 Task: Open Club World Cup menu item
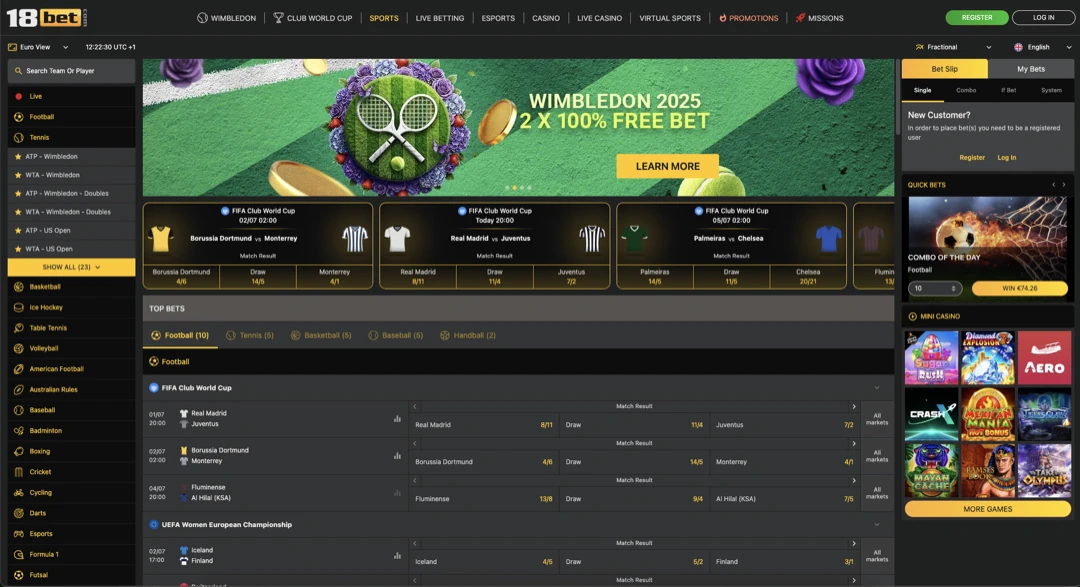pyautogui.click(x=313, y=18)
